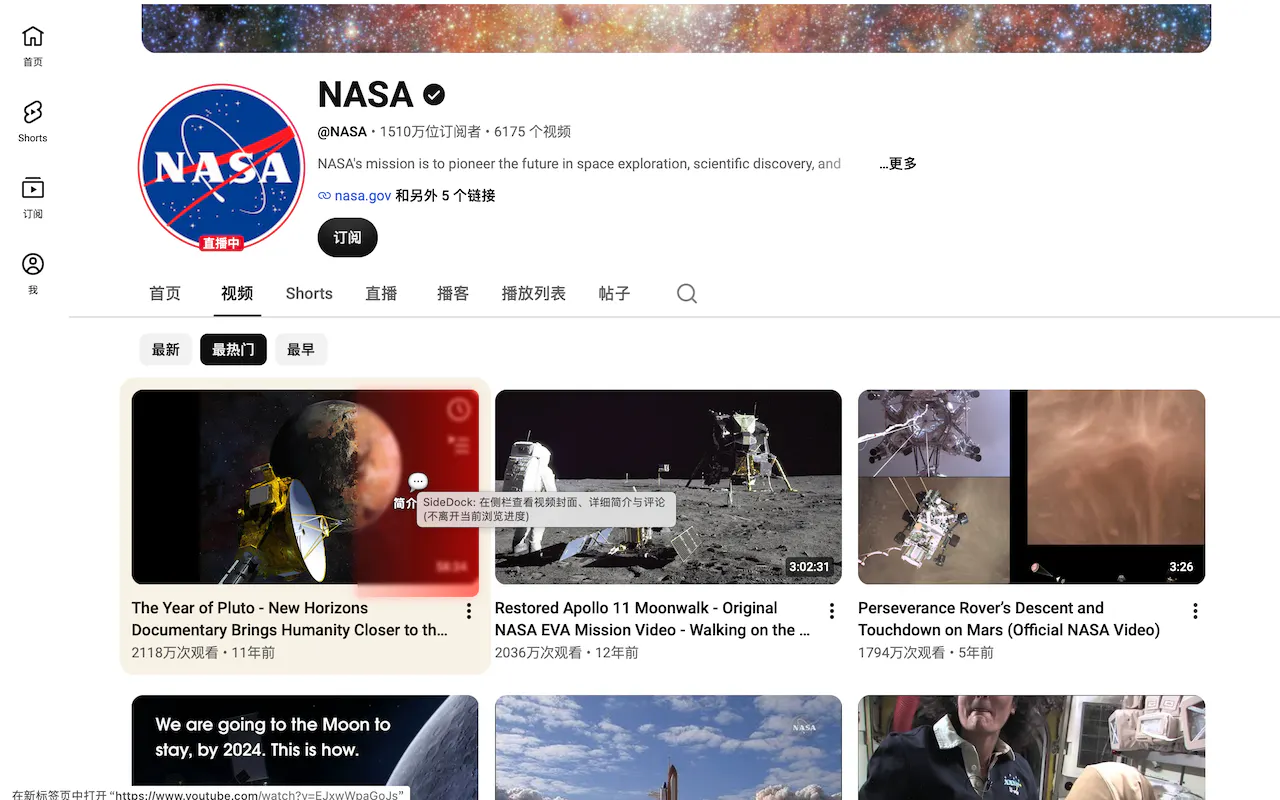Click the 直播中 live badge under the avatar
Image resolution: width=1280 pixels, height=800 pixels.
(221, 243)
